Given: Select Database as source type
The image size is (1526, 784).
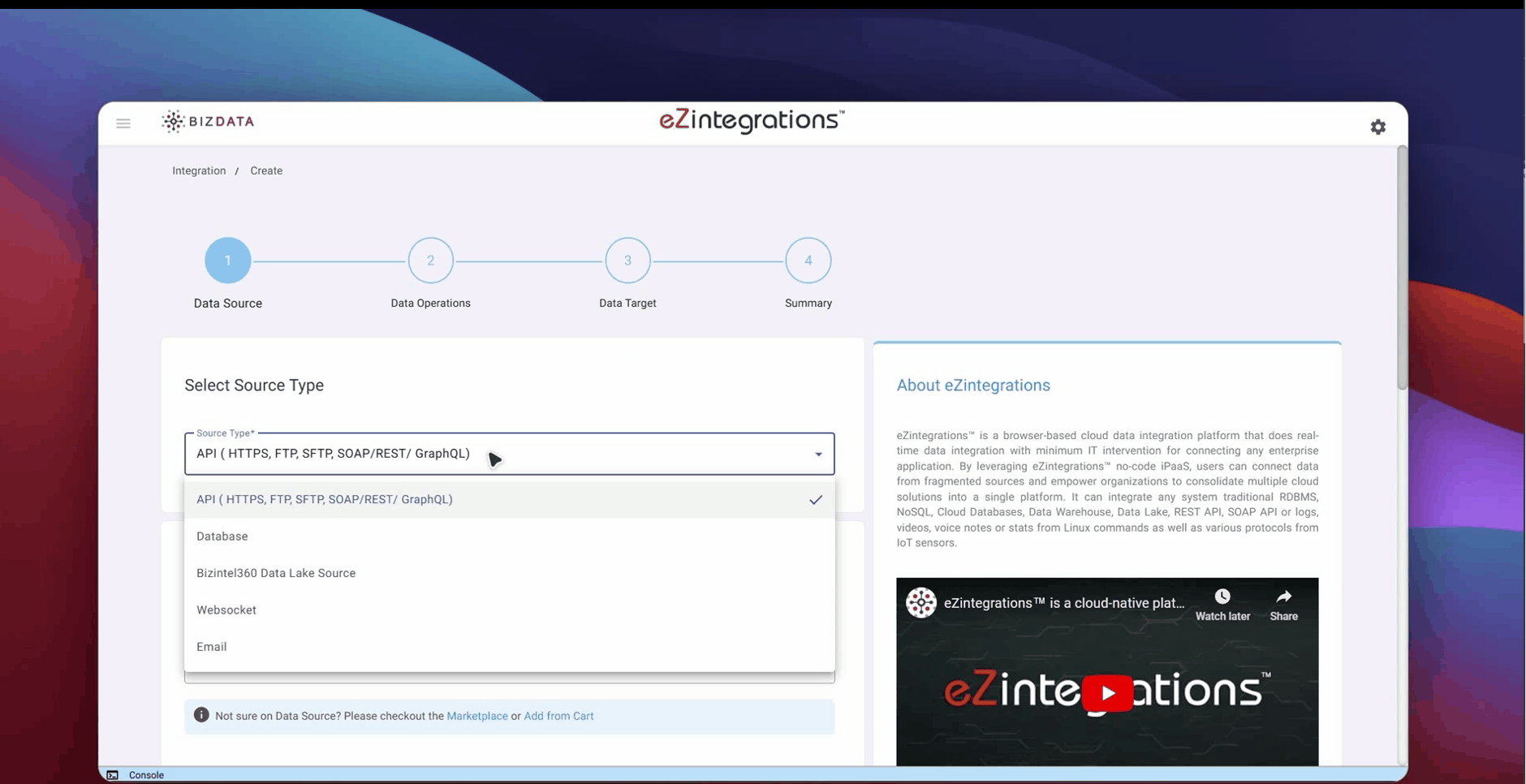Looking at the screenshot, I should (222, 536).
